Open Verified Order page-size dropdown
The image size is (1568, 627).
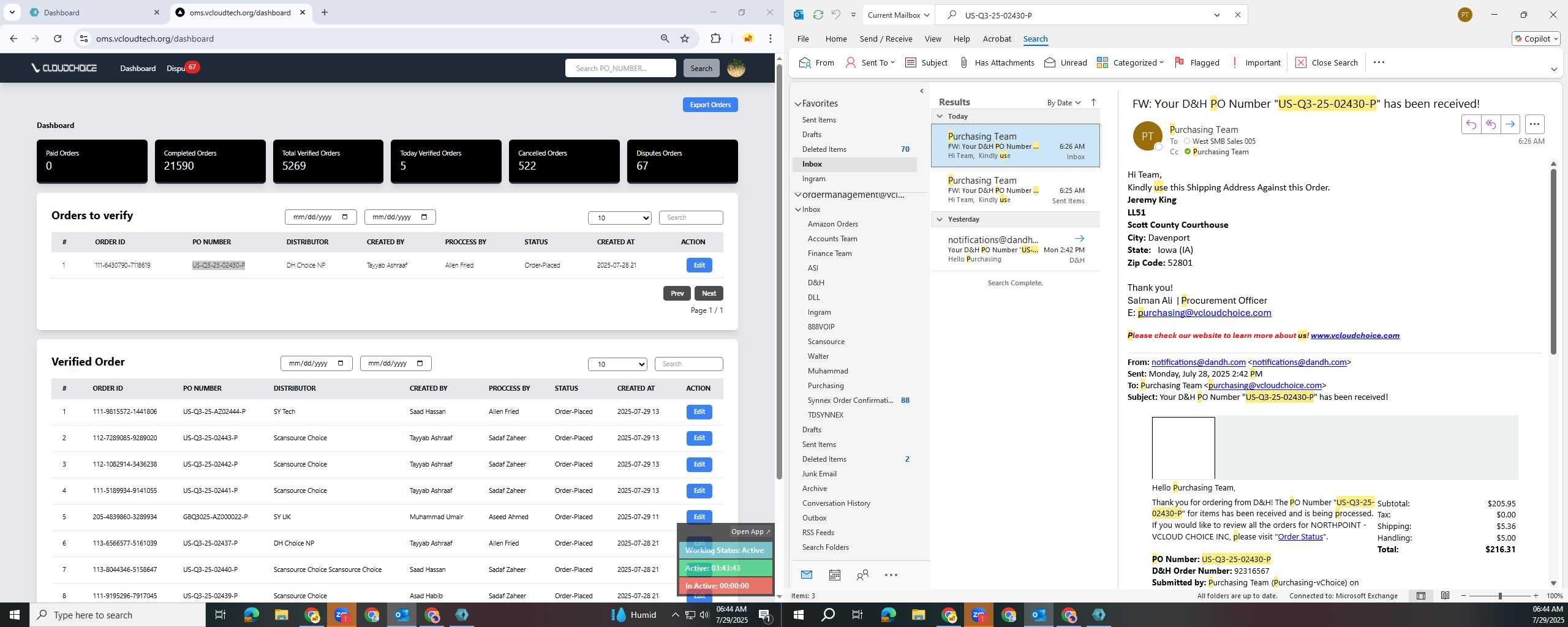tap(617, 364)
